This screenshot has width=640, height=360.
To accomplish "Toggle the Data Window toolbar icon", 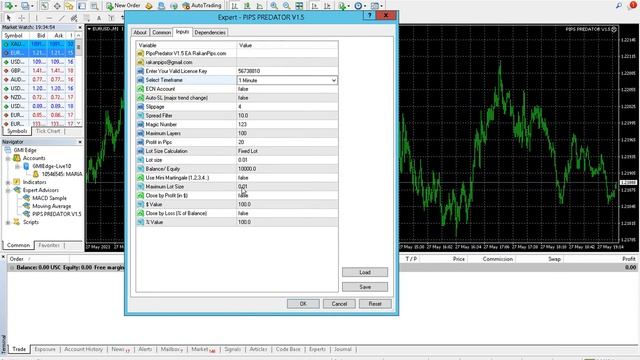I will (x=57, y=6).
